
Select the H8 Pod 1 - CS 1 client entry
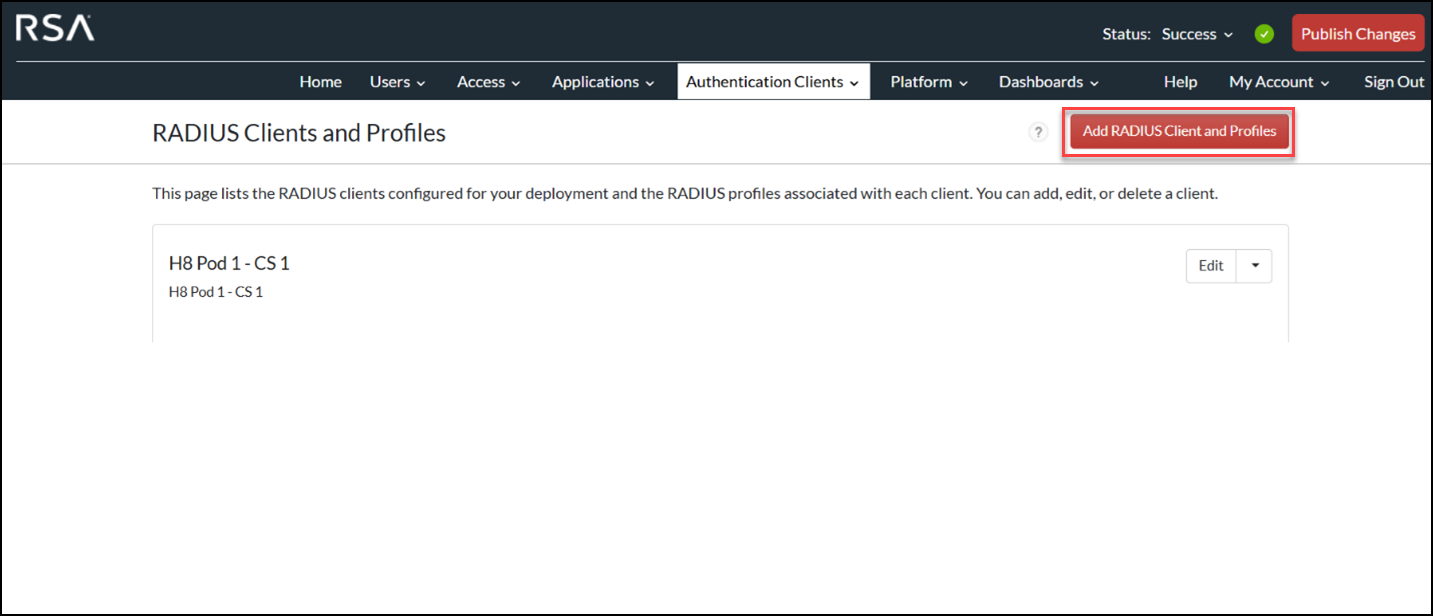pyautogui.click(x=229, y=263)
